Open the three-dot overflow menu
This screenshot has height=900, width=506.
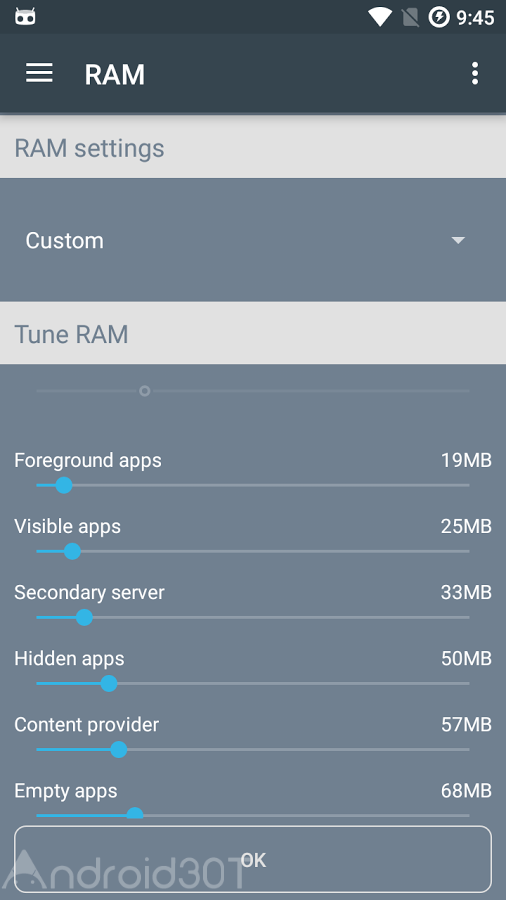(474, 74)
